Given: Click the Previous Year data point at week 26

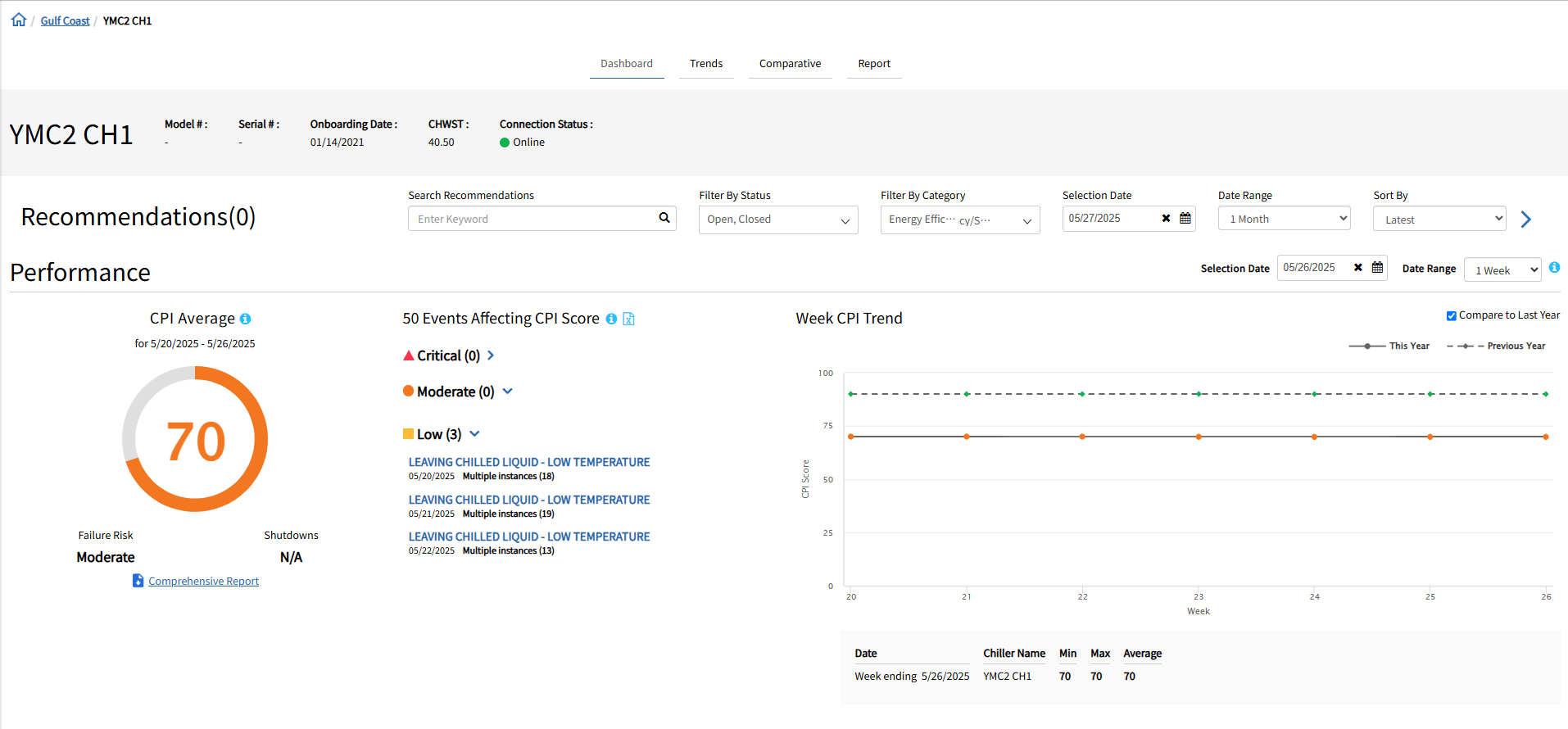Looking at the screenshot, I should 1546,394.
